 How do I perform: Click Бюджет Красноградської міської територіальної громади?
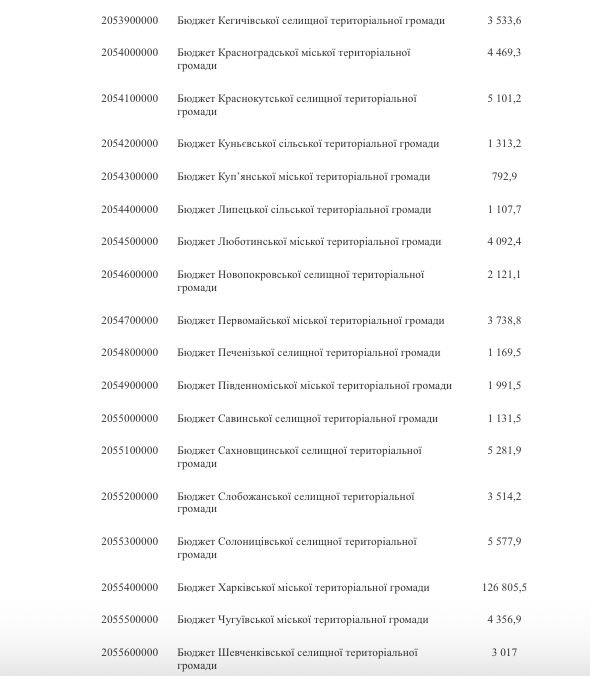click(x=293, y=59)
